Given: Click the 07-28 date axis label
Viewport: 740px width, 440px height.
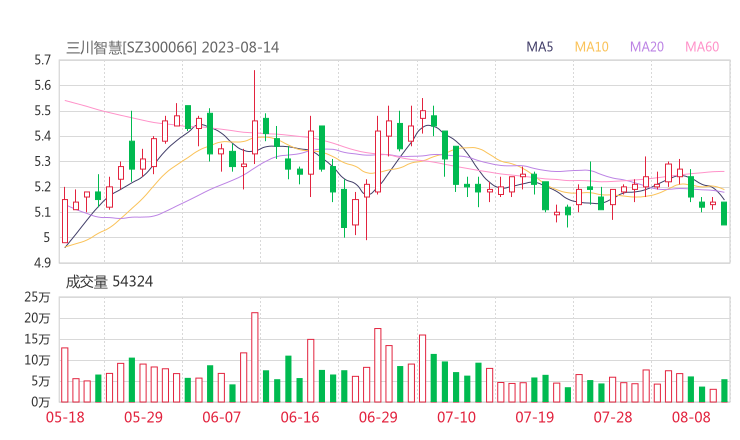Looking at the screenshot, I should click(613, 417).
